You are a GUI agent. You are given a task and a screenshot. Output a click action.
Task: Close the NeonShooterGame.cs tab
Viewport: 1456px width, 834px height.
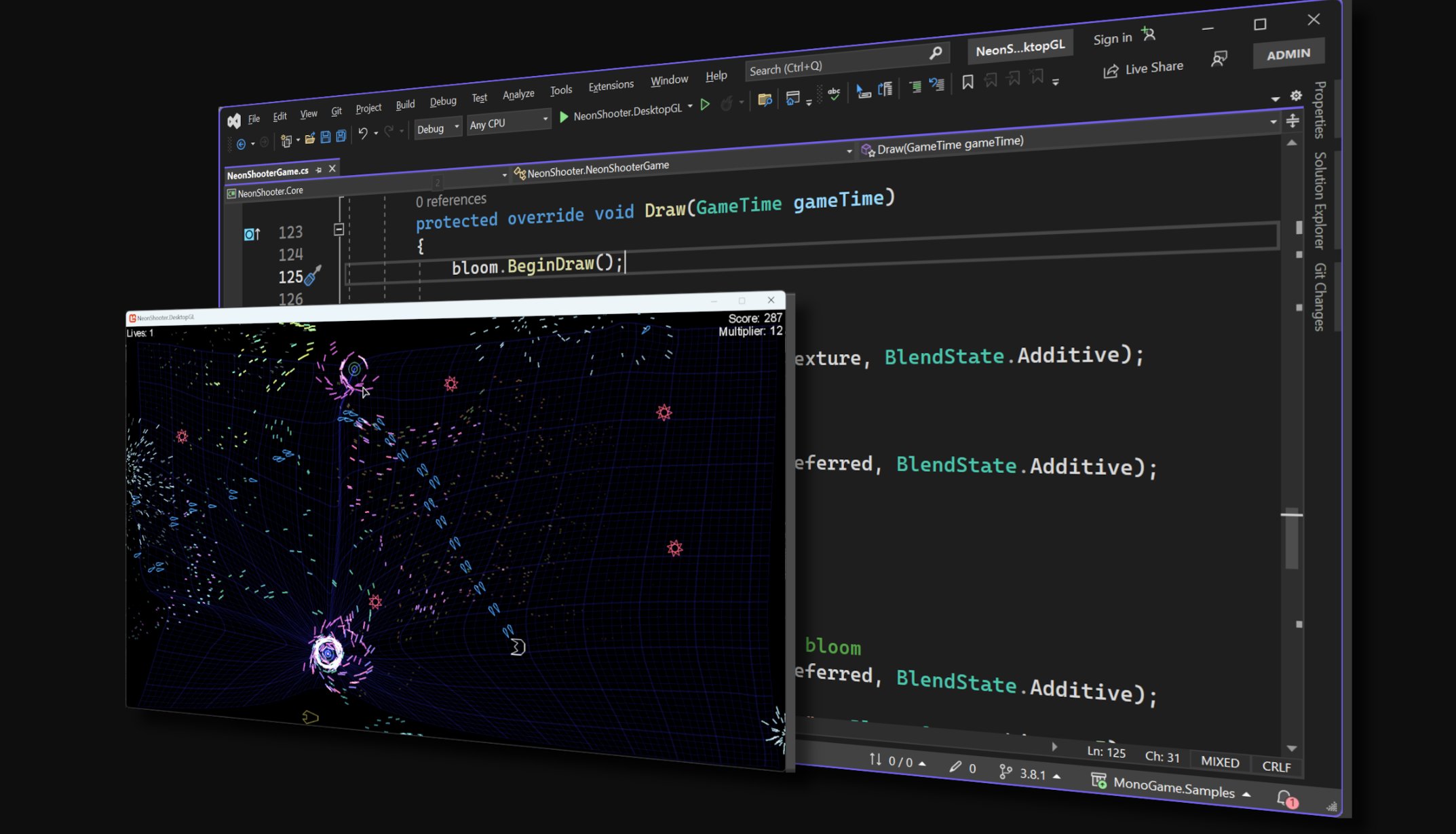[x=332, y=168]
